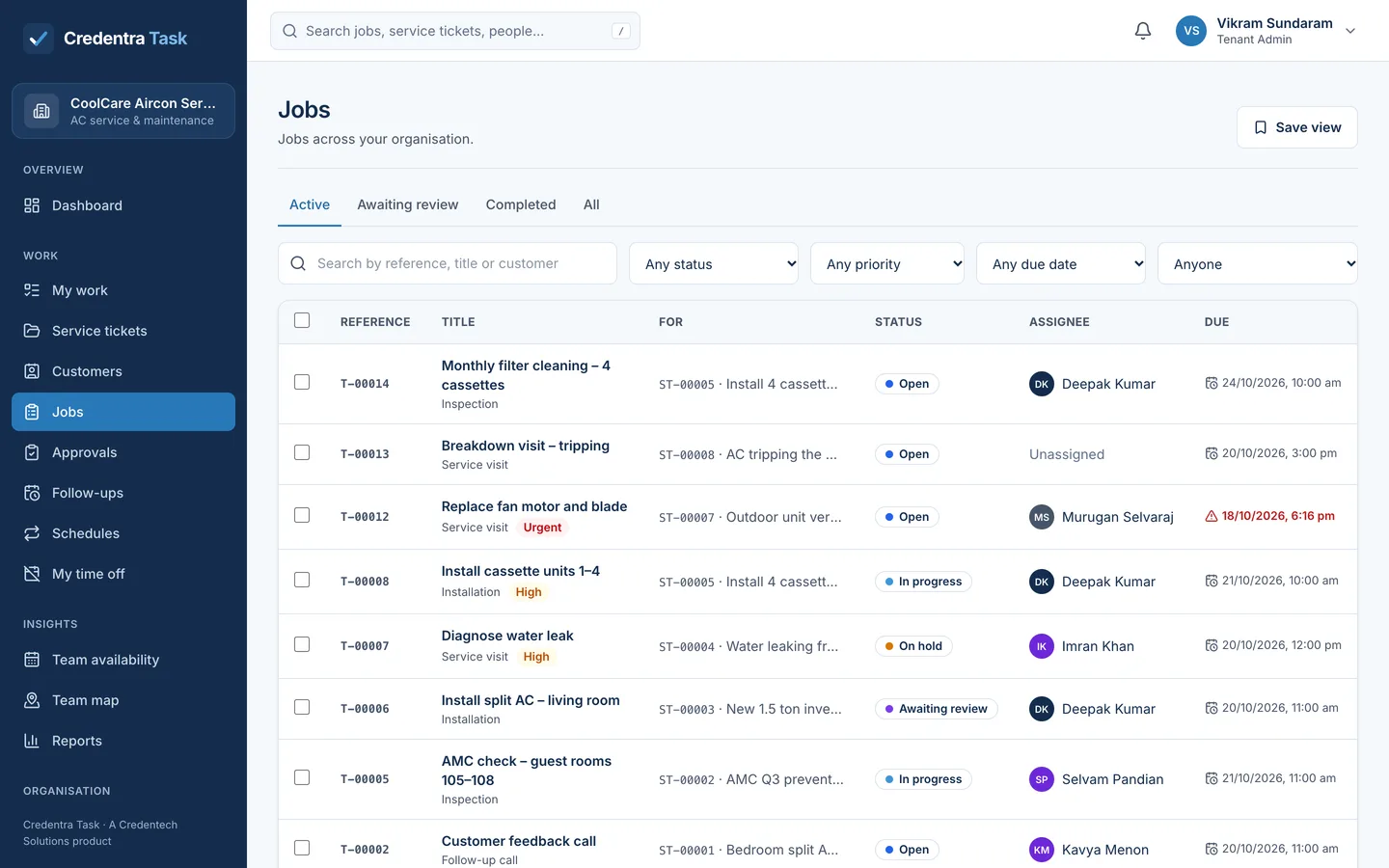This screenshot has width=1389, height=868.
Task: Click the Credentra Task logo checkmark
Action: pyautogui.click(x=39, y=39)
